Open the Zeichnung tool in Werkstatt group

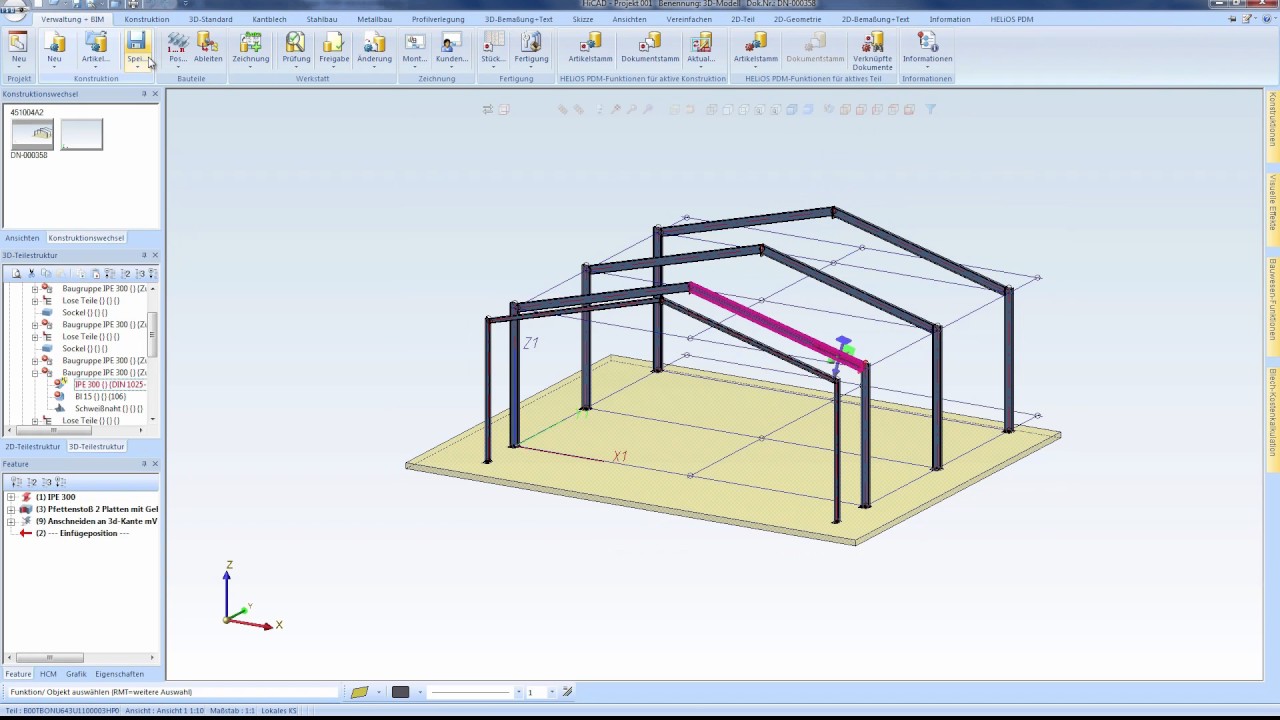(251, 46)
